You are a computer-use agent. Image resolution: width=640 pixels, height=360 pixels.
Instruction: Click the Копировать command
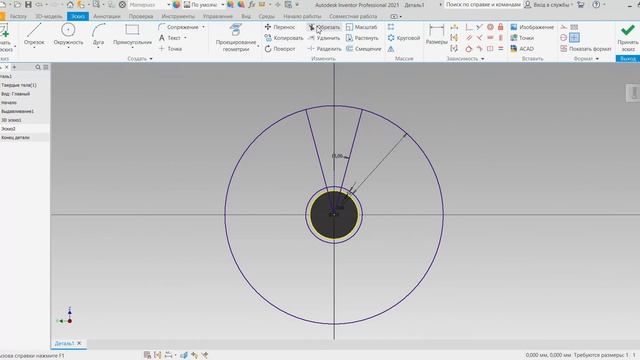(284, 38)
